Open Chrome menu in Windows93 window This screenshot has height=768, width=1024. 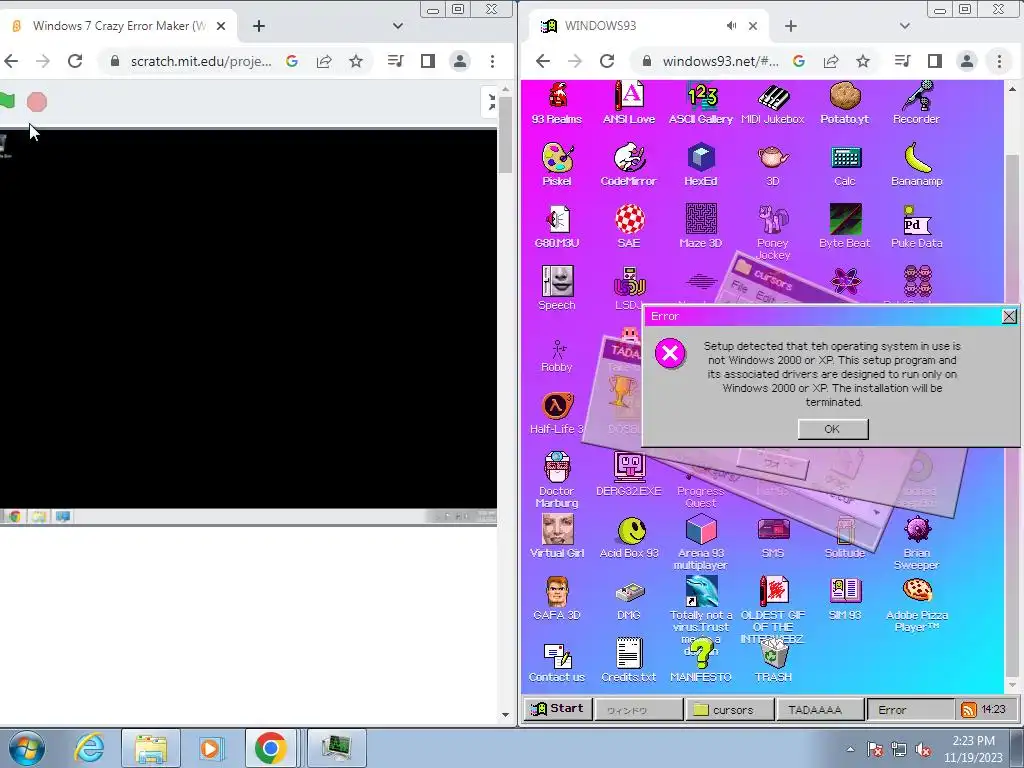(999, 61)
